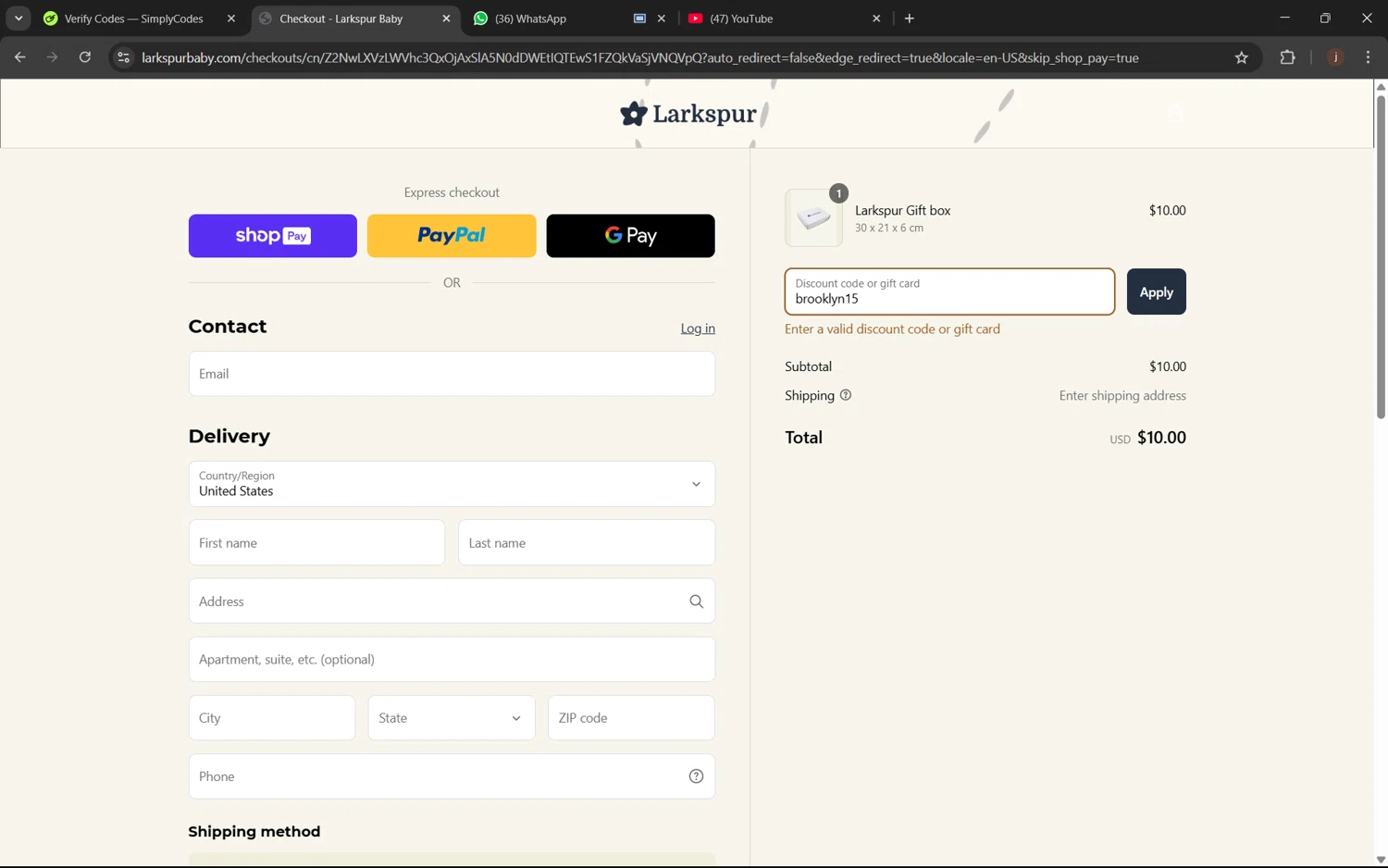Viewport: 1388px width, 868px height.
Task: Pay with PayPal express checkout
Action: [x=452, y=236]
